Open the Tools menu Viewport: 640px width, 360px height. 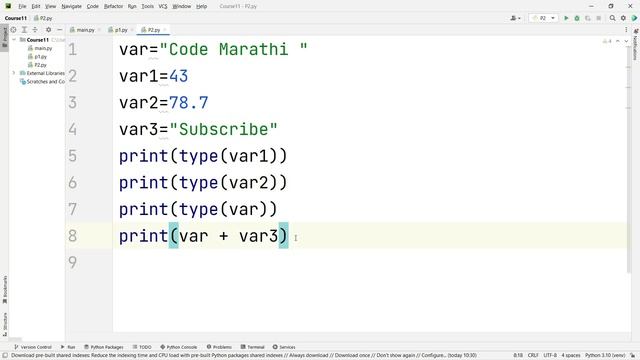(147, 7)
